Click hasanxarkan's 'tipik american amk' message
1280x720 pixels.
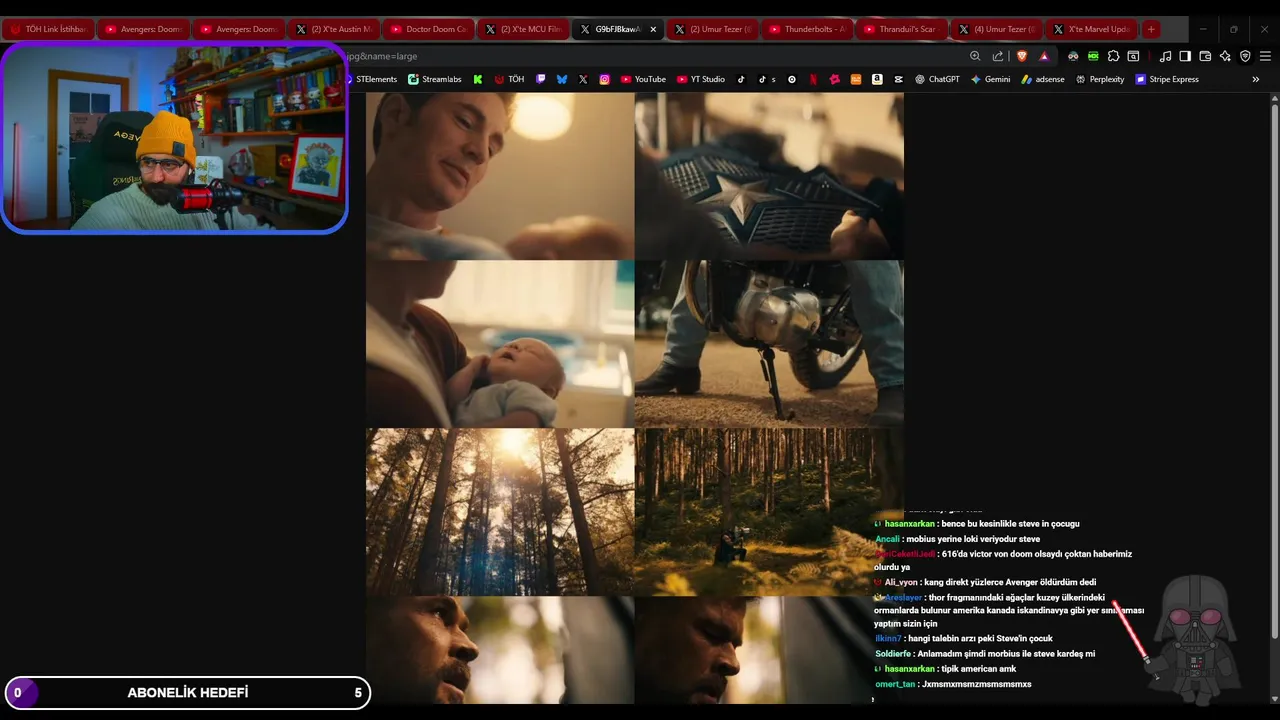coord(978,669)
